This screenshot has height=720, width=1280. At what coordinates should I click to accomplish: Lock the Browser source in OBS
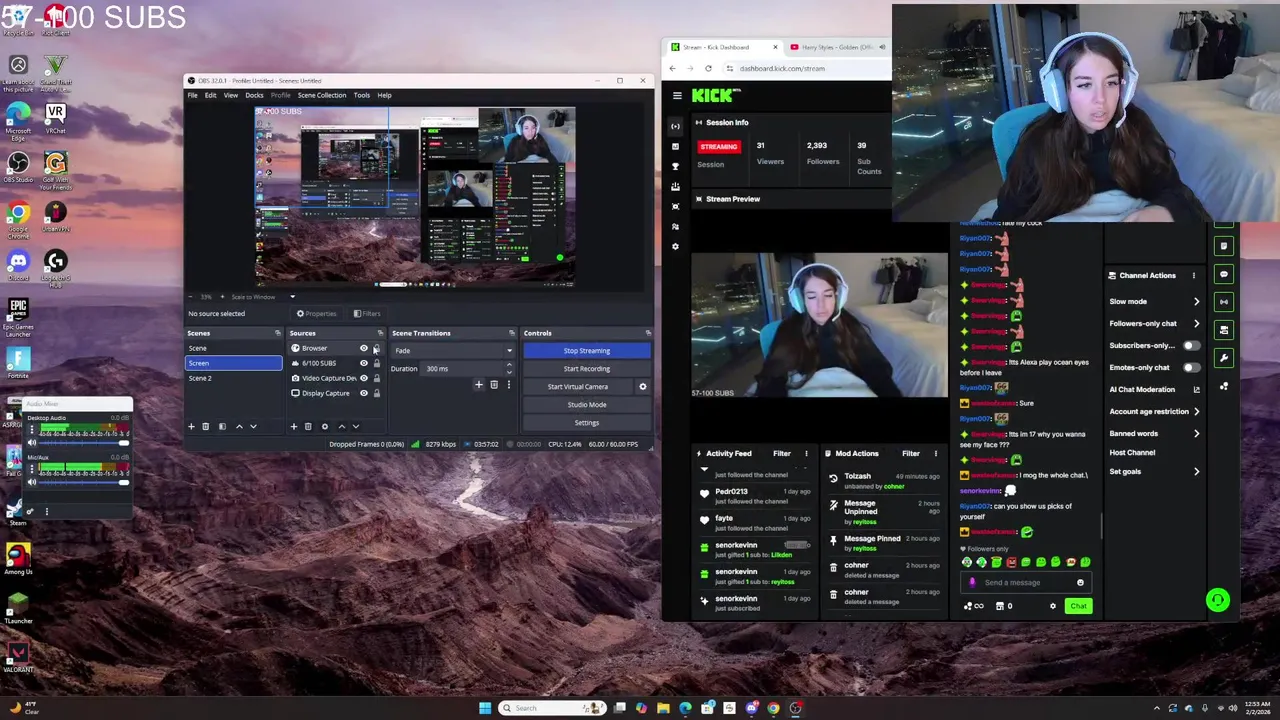click(x=376, y=348)
